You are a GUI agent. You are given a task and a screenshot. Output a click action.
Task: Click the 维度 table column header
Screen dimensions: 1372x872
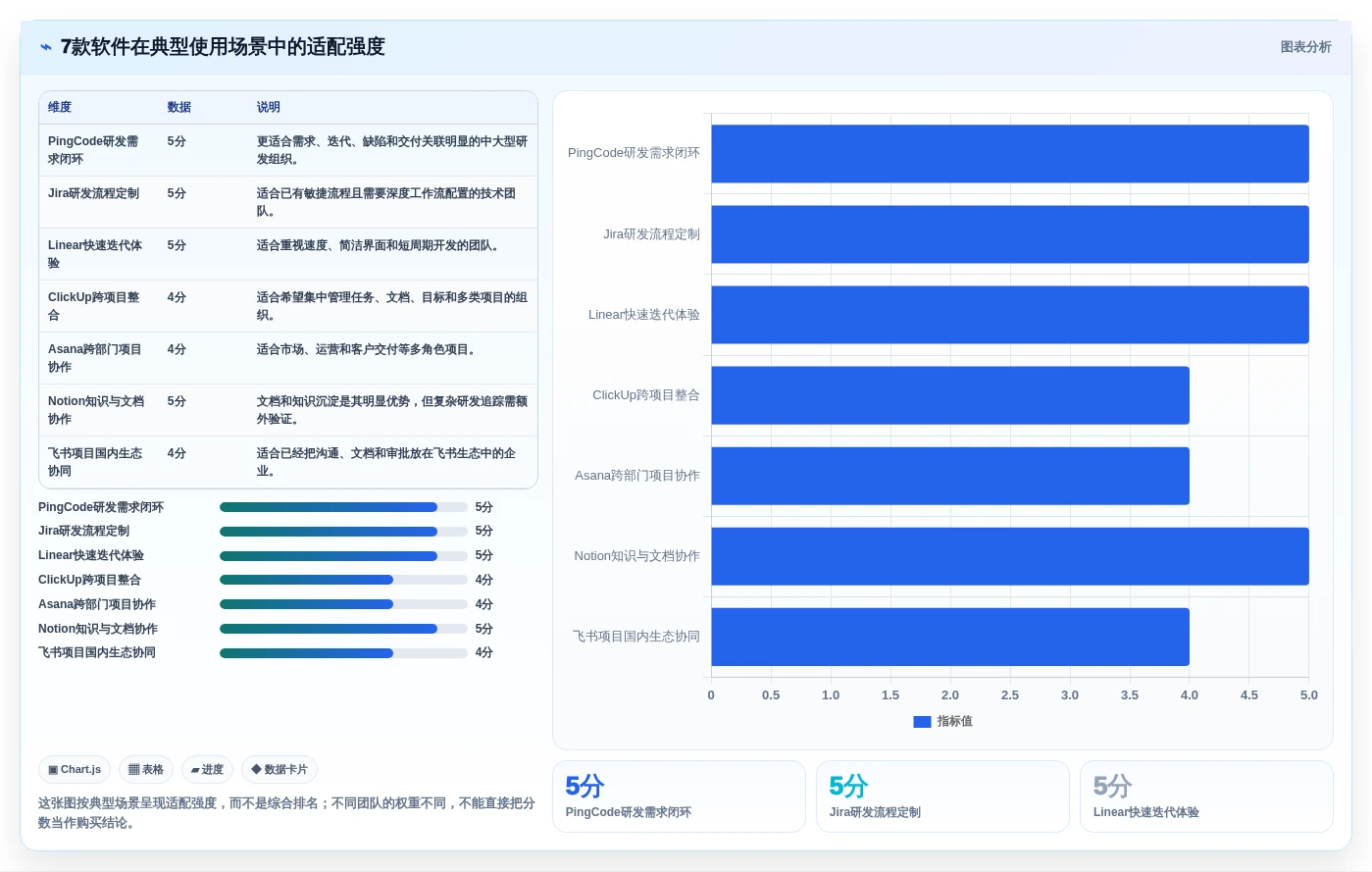point(60,107)
